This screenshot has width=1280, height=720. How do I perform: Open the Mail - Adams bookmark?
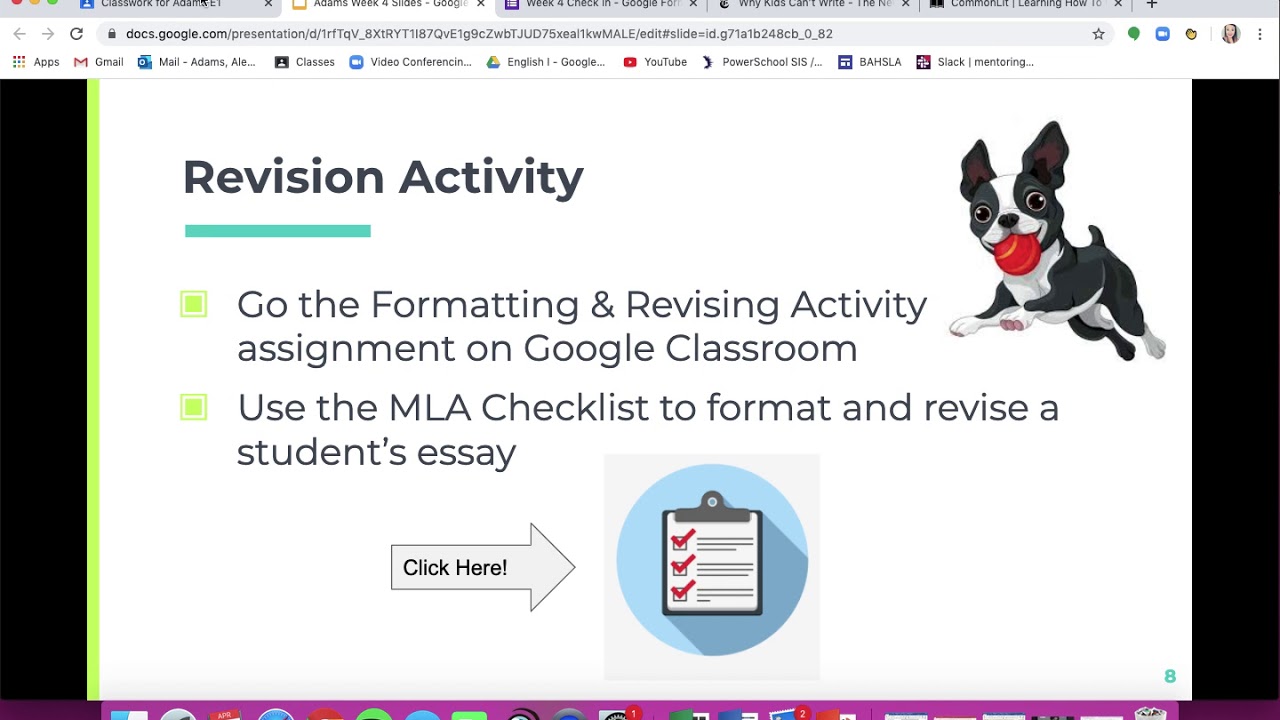click(197, 62)
